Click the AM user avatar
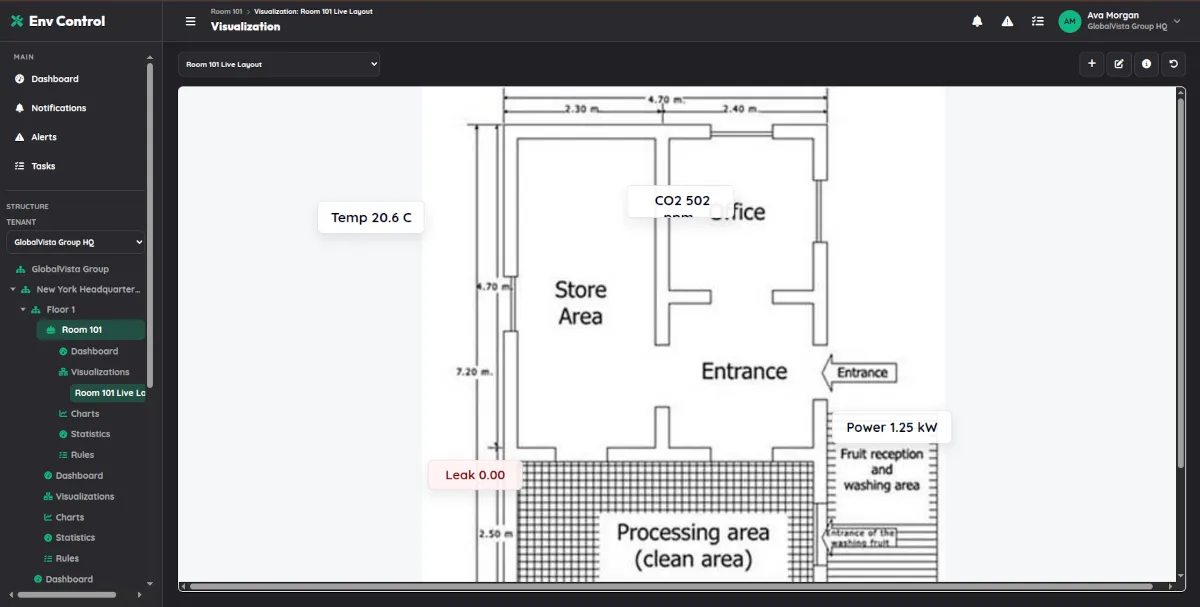The width and height of the screenshot is (1200, 607). coord(1070,21)
